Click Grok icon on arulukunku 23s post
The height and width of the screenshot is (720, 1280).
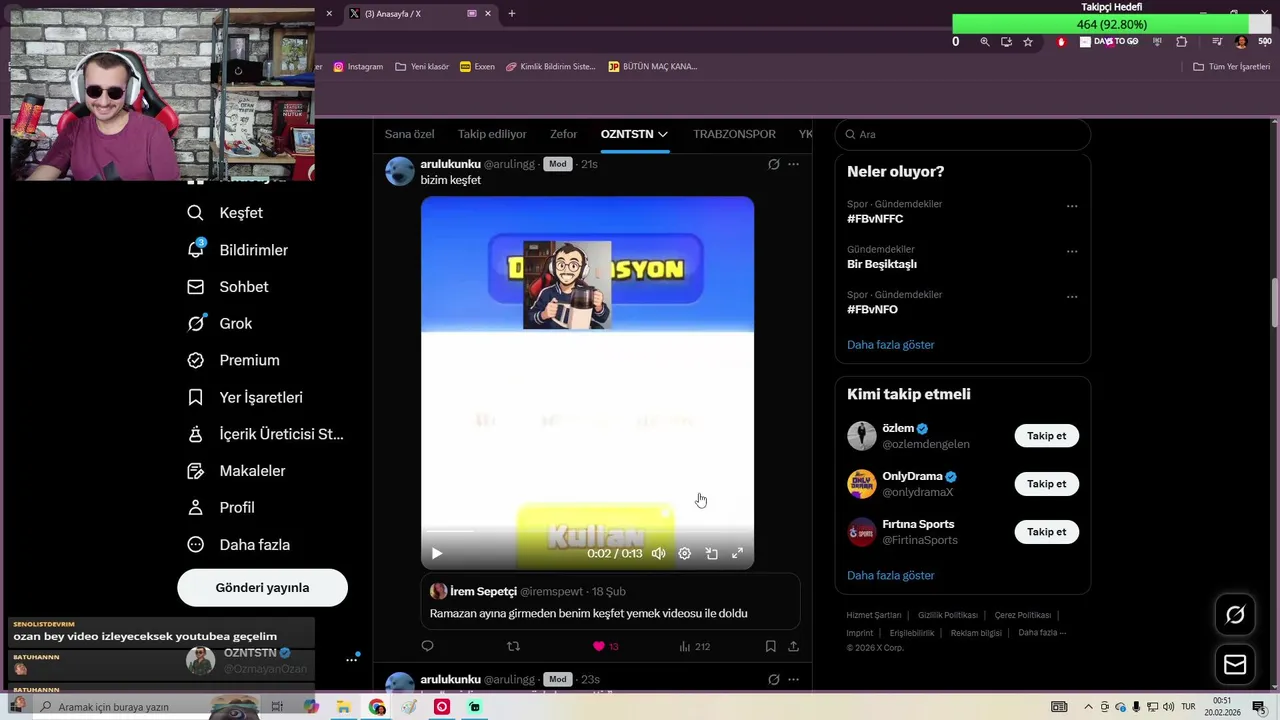point(773,680)
